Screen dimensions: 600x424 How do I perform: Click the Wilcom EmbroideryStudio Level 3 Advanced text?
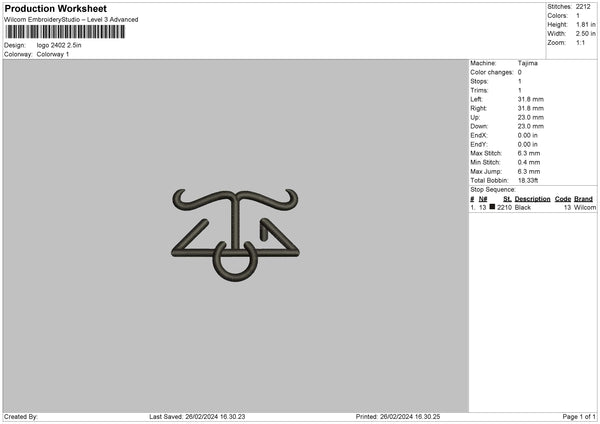click(71, 20)
